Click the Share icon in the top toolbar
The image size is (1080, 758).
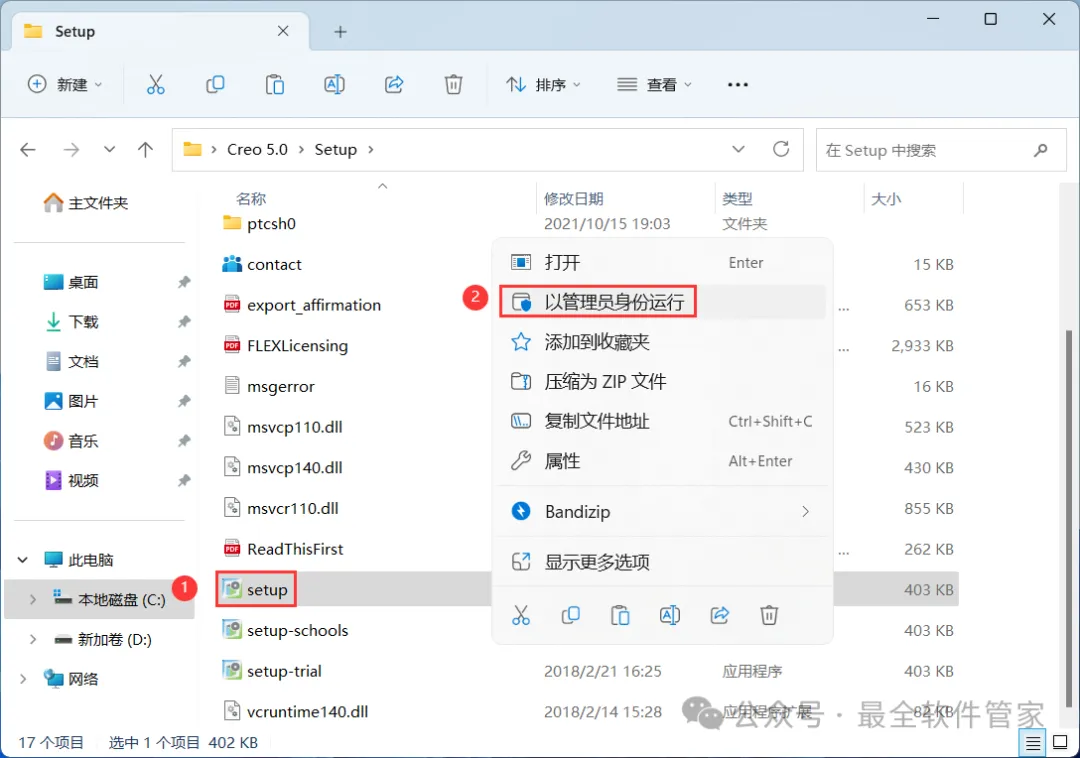[x=394, y=85]
